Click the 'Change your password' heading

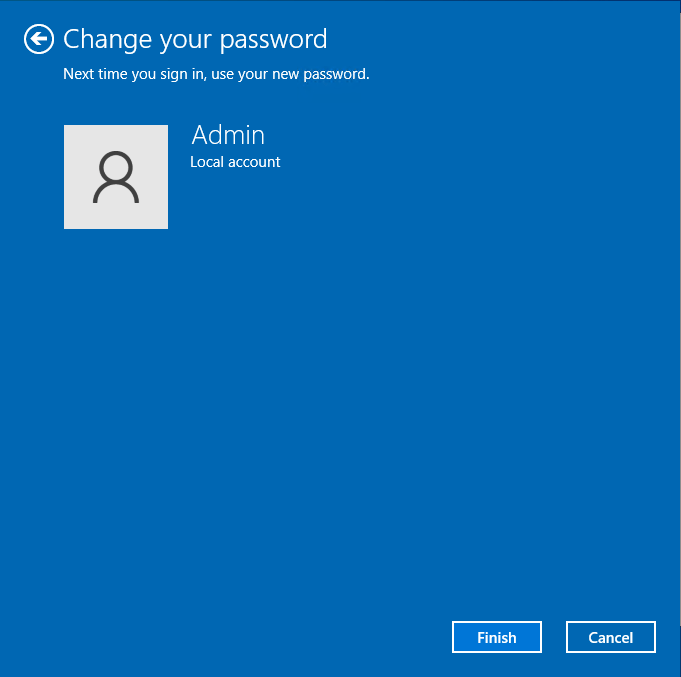[195, 40]
